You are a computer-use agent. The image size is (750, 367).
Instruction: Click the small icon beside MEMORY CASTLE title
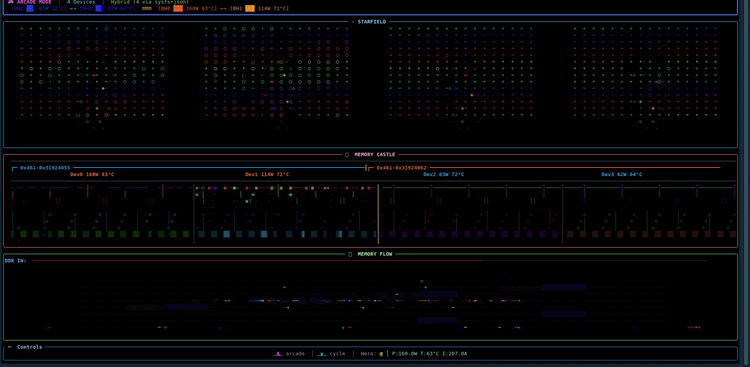click(347, 155)
